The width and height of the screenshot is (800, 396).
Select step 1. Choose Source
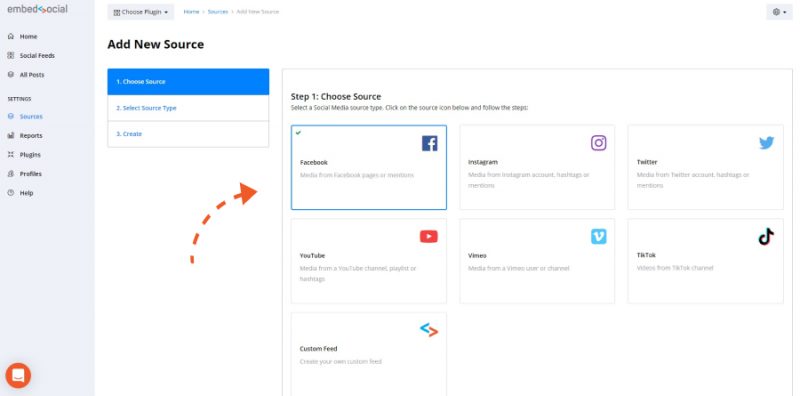[x=188, y=82]
